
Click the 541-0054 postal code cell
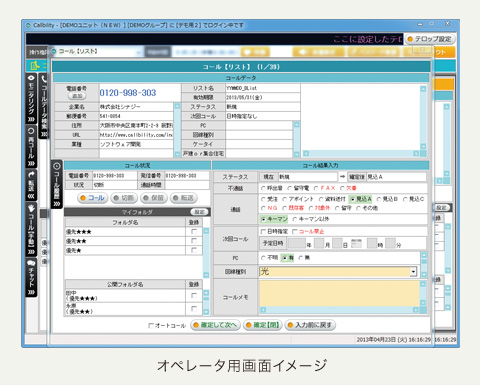(136, 116)
